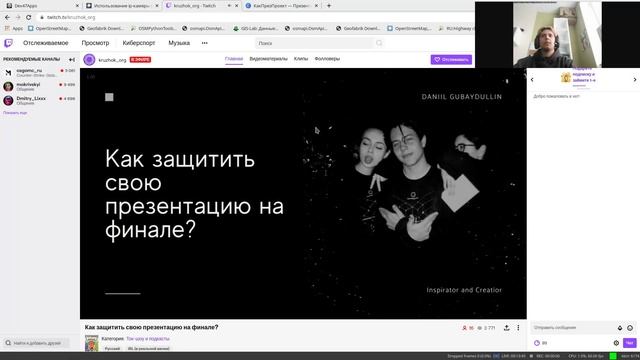The height and width of the screenshot is (360, 640).
Task: Click the stream title below video
Action: pyautogui.click(x=151, y=327)
